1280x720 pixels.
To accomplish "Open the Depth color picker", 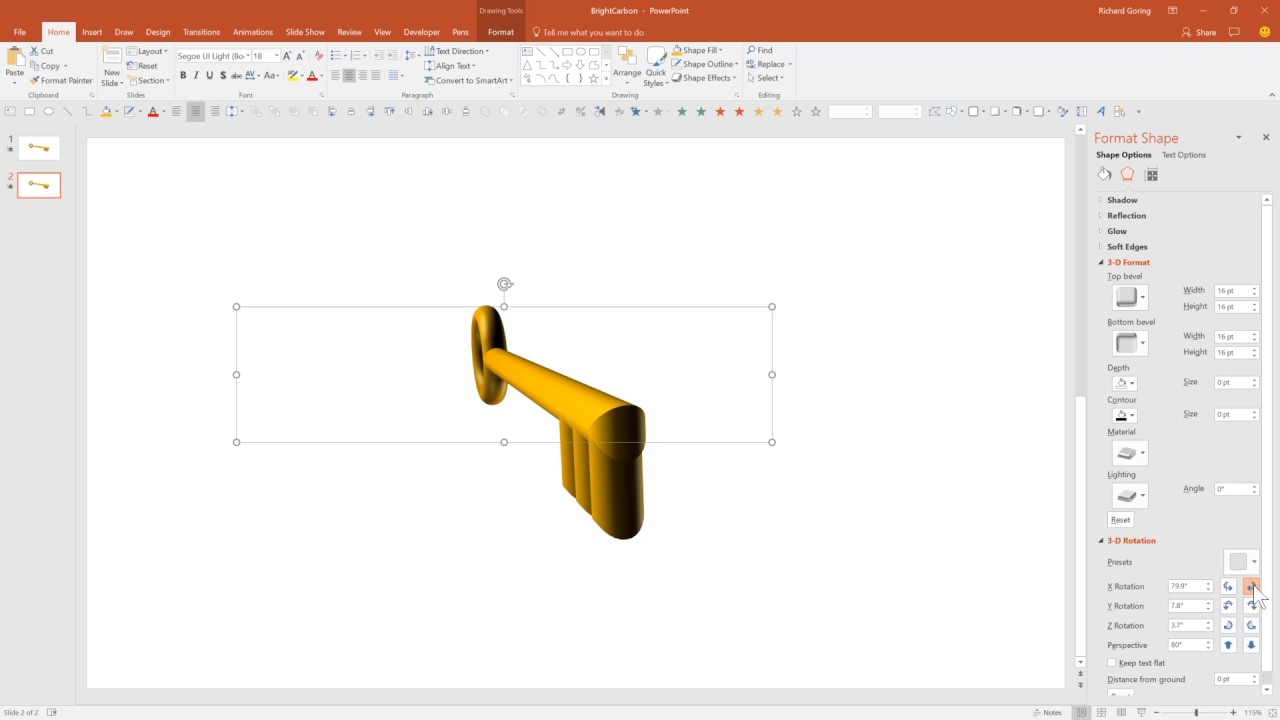I will pyautogui.click(x=1124, y=383).
